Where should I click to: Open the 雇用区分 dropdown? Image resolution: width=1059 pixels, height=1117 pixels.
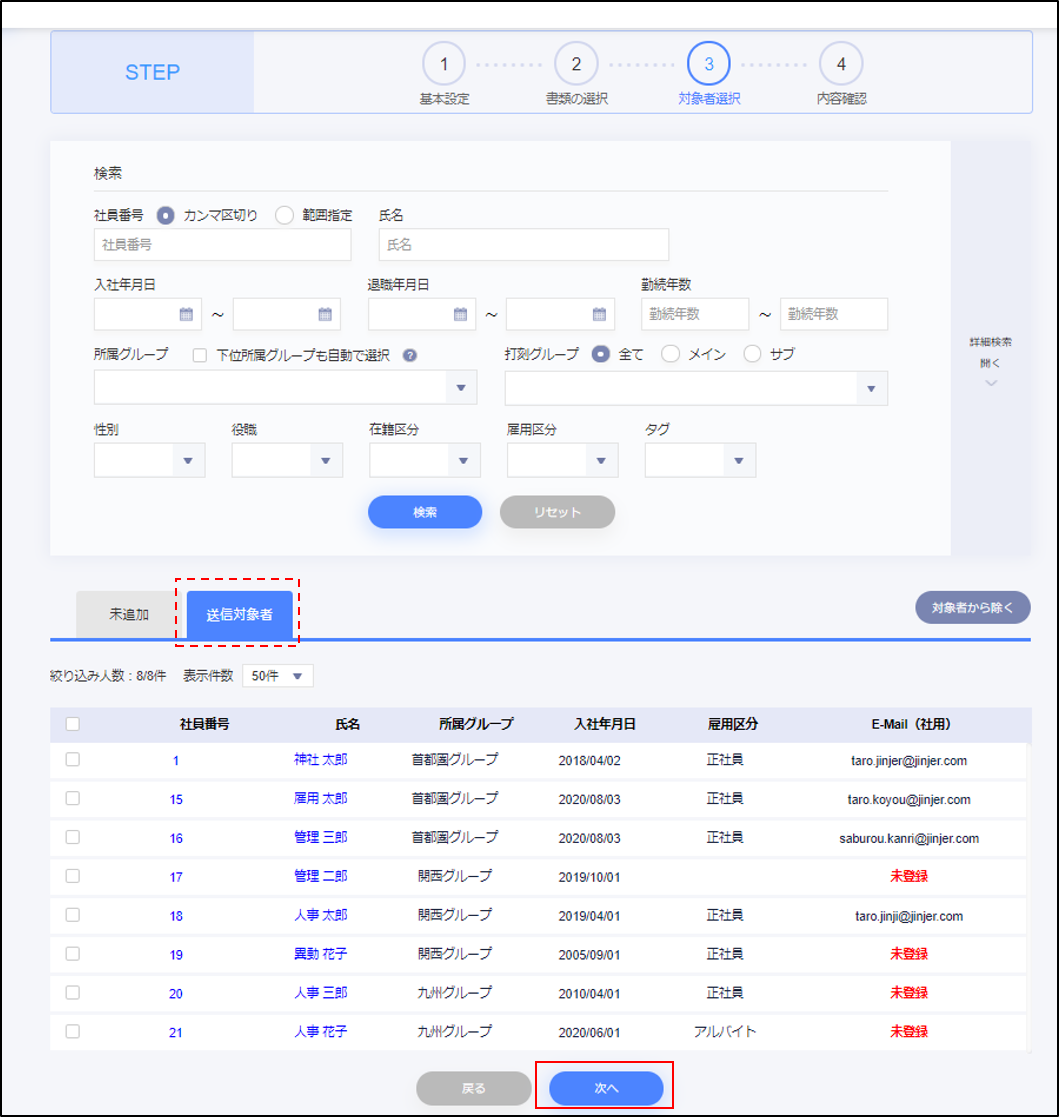[563, 460]
